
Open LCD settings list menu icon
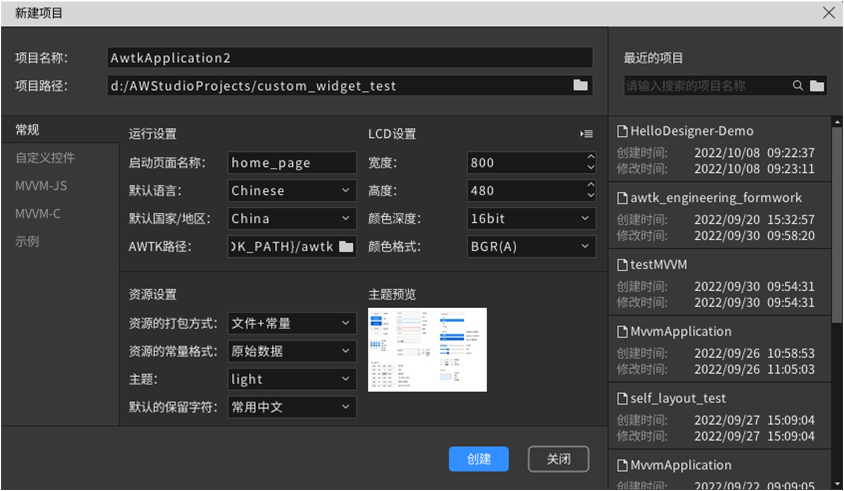(587, 134)
